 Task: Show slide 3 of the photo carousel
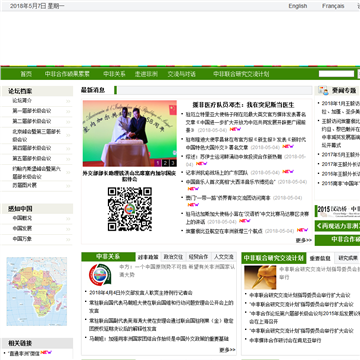pyautogui.click(x=173, y=163)
